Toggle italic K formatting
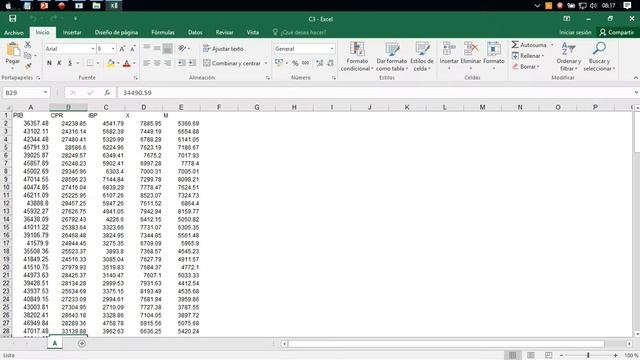The image size is (640, 360). point(60,63)
